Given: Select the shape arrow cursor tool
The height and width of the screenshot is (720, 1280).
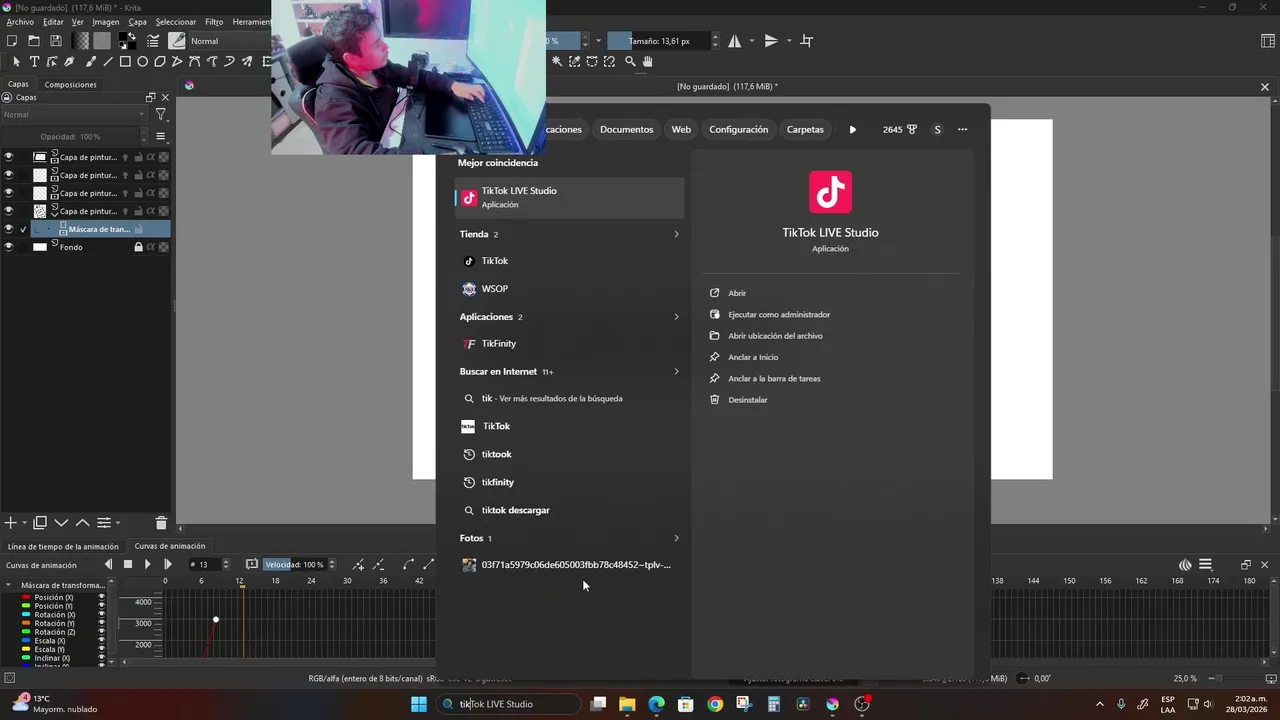Looking at the screenshot, I should (16, 62).
